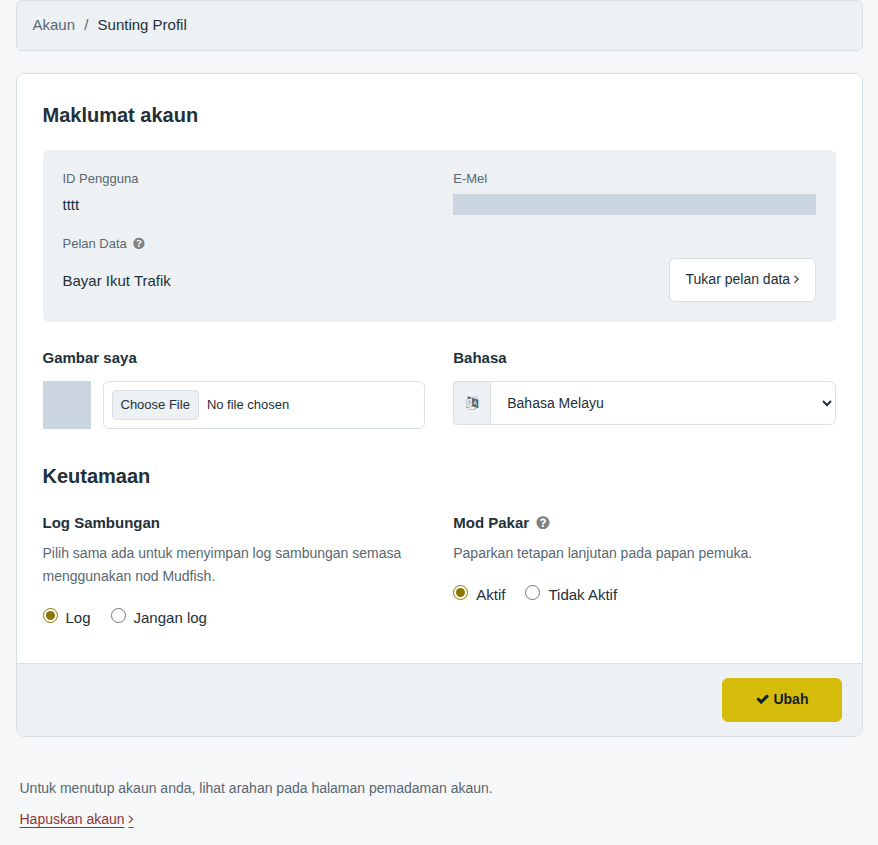The height and width of the screenshot is (845, 878).
Task: Click the checkmark icon on Ubah button
Action: coord(762,699)
